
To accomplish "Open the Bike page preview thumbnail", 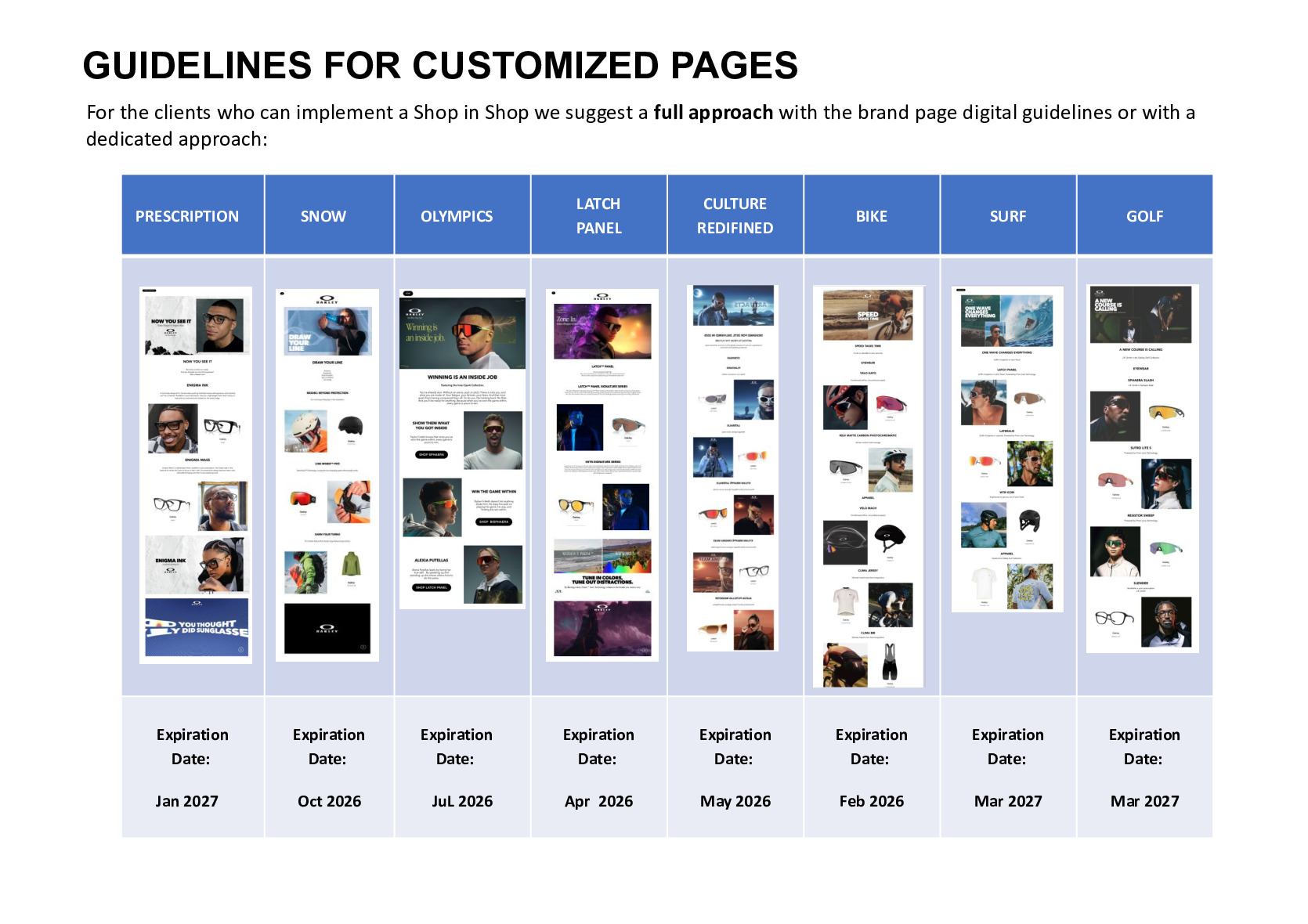I will tap(869, 487).
